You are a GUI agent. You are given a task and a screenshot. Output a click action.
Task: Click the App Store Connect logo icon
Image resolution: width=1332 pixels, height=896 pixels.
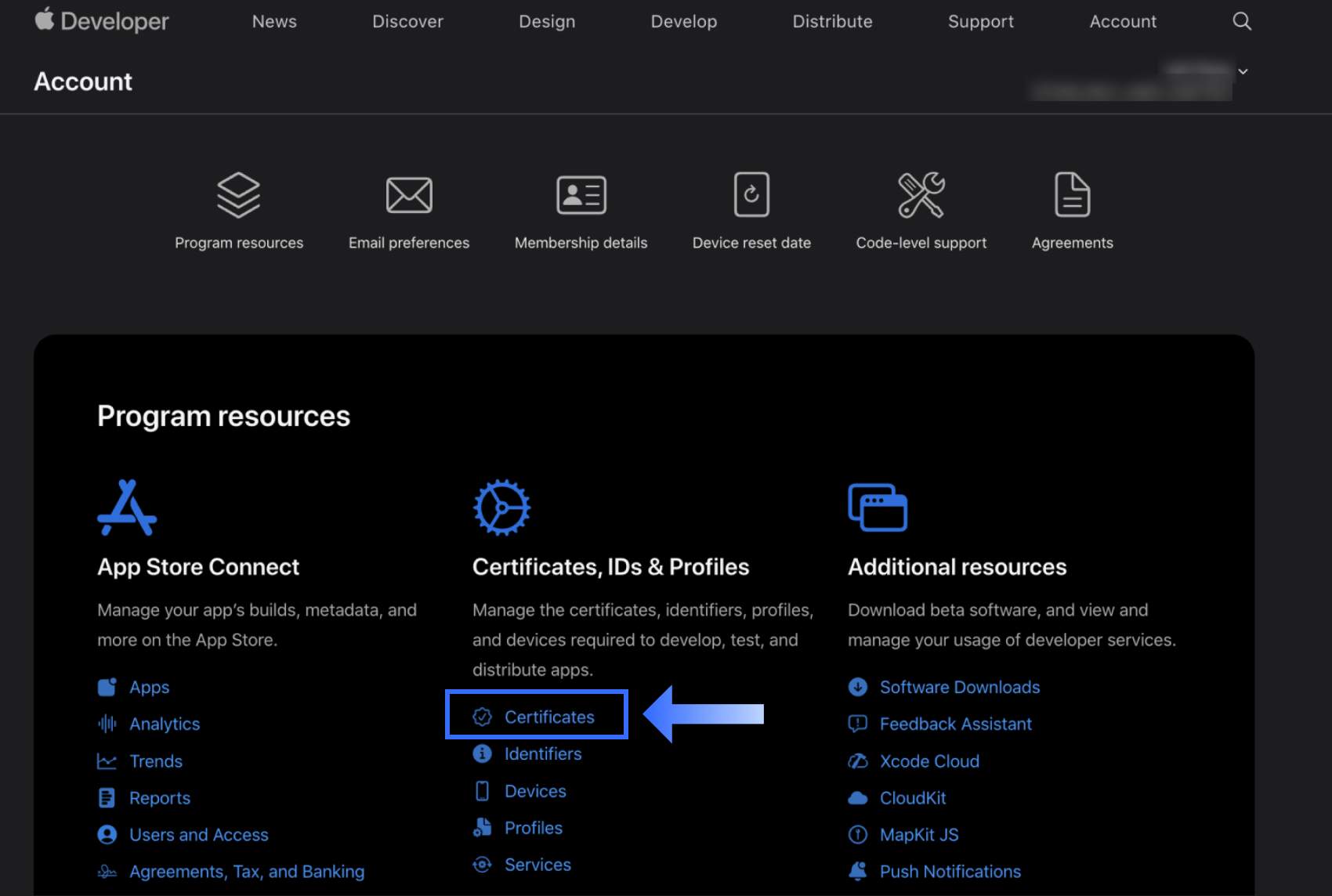(x=127, y=508)
